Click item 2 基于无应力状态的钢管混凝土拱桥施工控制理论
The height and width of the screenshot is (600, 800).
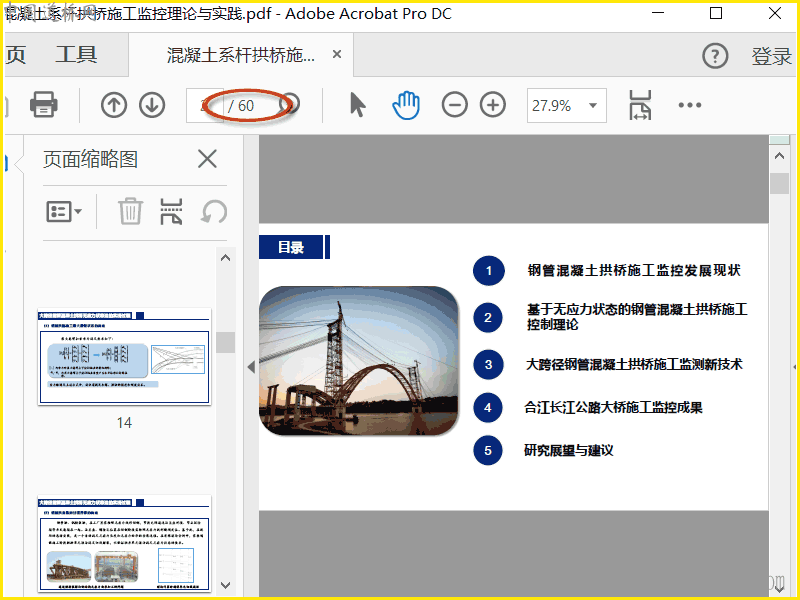click(x=637, y=317)
